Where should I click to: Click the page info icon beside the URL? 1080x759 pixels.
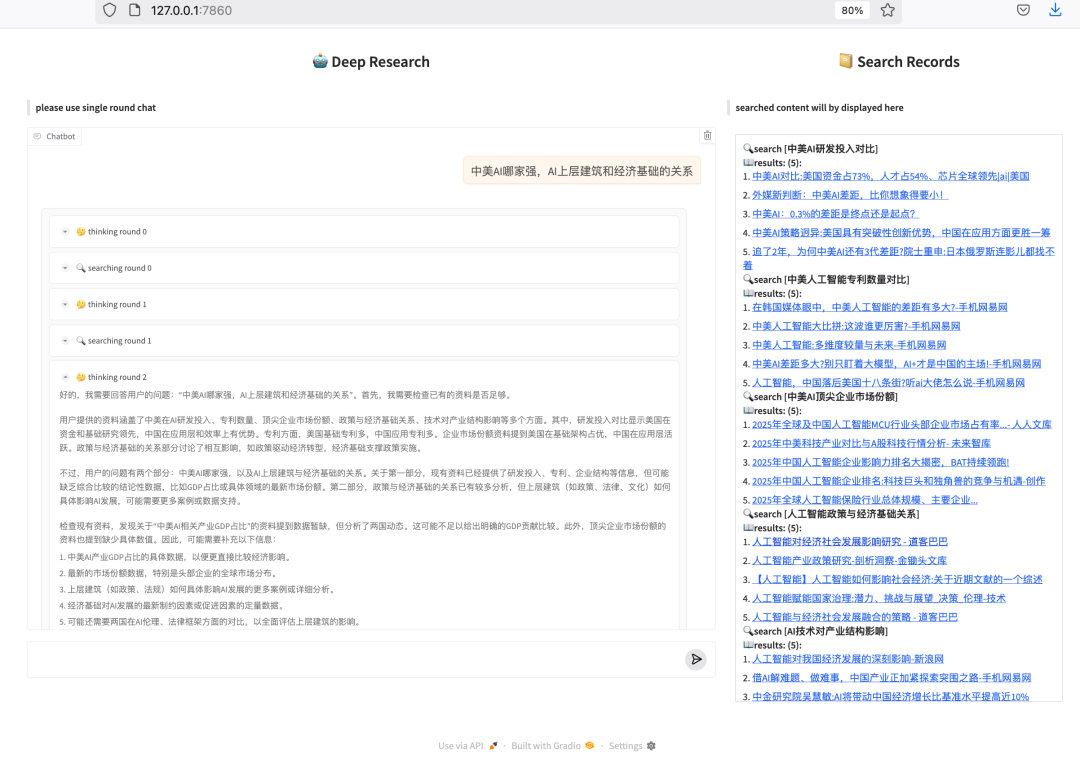pos(133,10)
